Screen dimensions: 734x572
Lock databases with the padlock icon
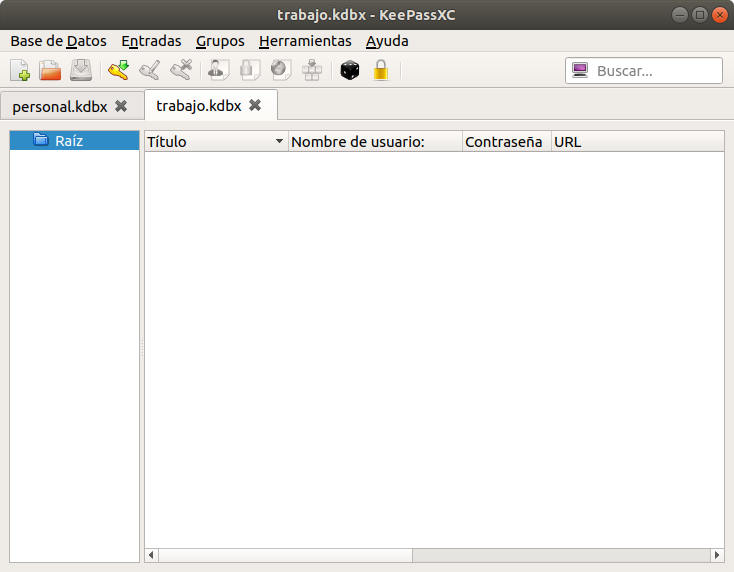[380, 70]
